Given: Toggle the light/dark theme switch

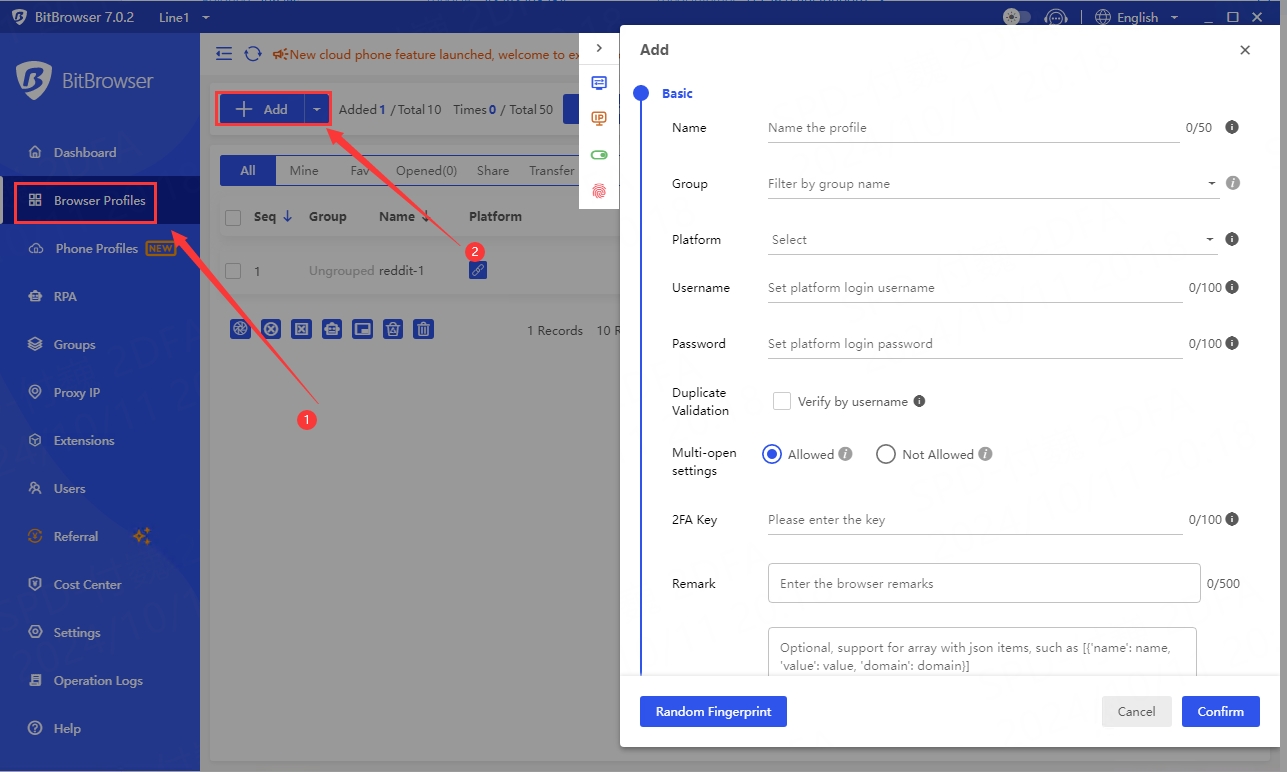Looking at the screenshot, I should coord(1016,17).
